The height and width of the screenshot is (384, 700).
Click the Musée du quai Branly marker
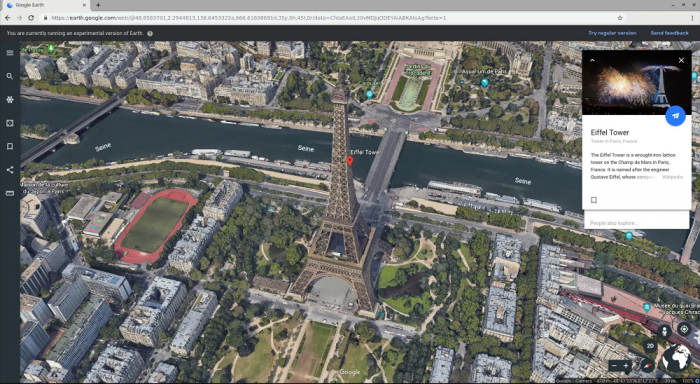pyautogui.click(x=647, y=307)
